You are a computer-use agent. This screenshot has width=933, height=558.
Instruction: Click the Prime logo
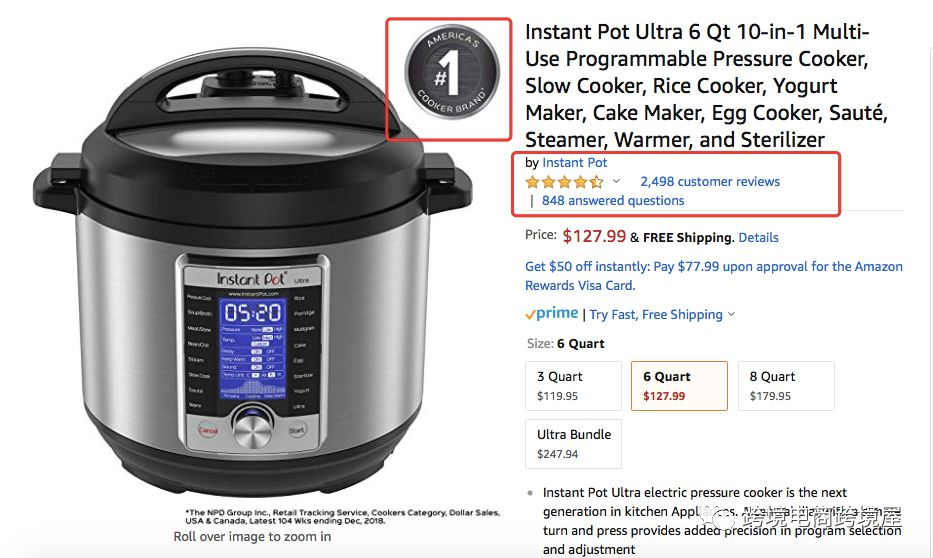point(552,314)
